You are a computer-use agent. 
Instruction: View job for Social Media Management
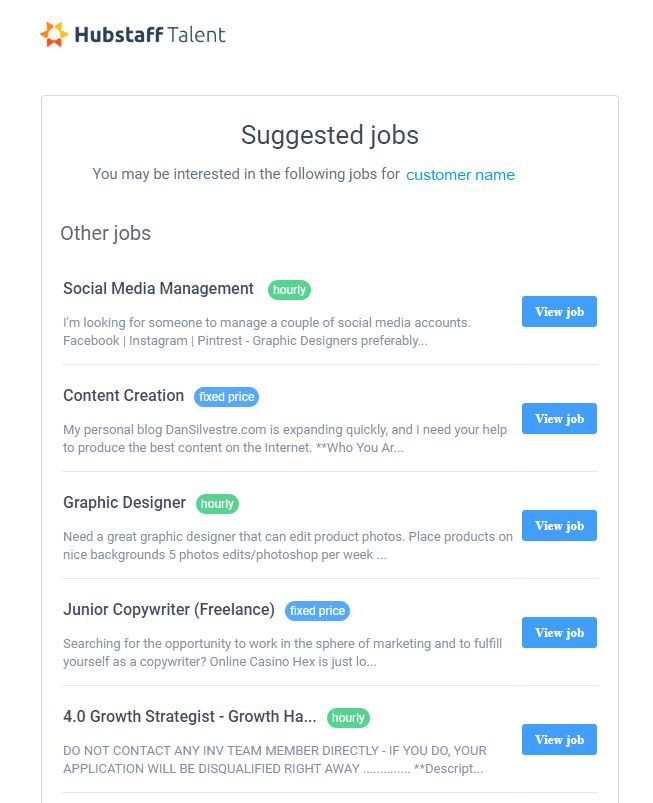click(559, 311)
